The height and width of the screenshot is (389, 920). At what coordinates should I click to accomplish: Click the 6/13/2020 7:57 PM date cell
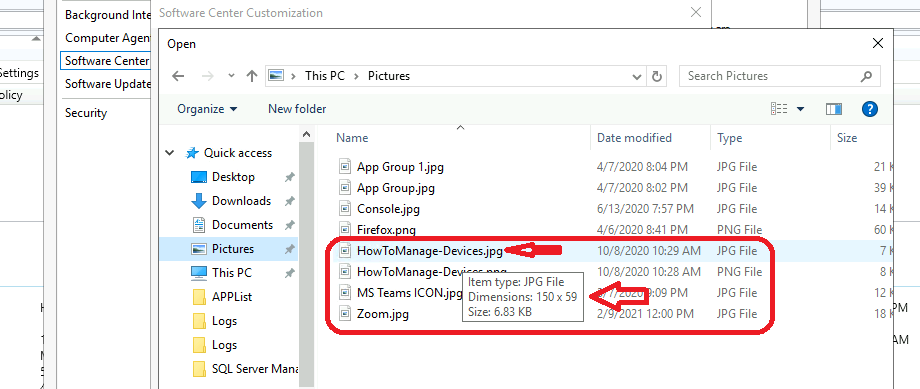tap(645, 209)
